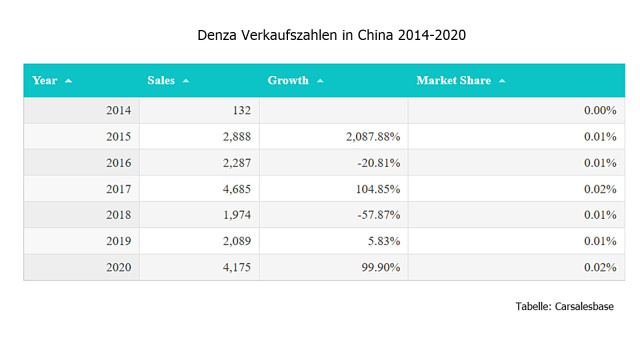Sort Market Share via its arrow icon

click(x=502, y=81)
